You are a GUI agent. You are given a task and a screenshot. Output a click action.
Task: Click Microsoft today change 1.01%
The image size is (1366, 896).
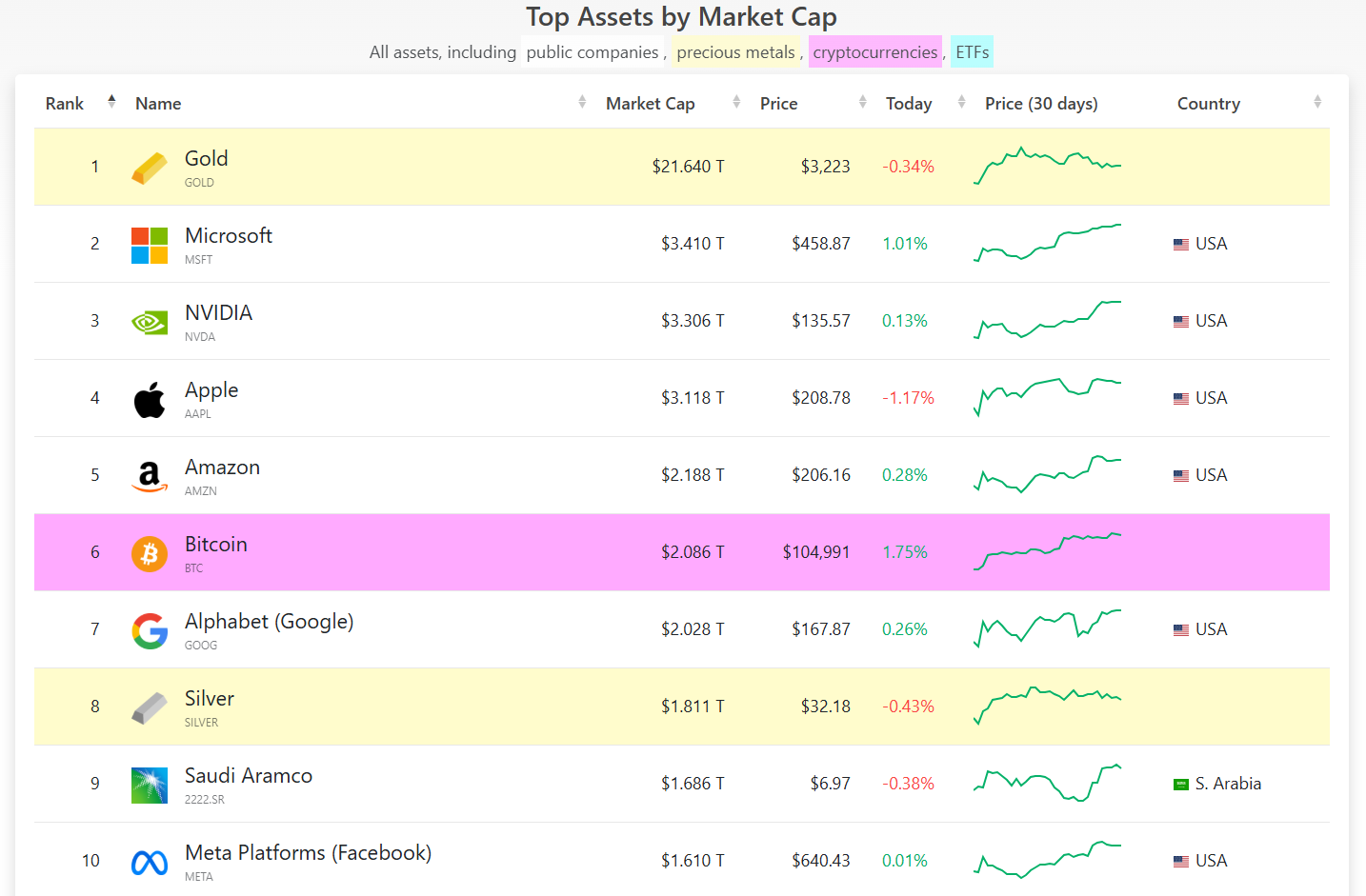click(x=905, y=244)
